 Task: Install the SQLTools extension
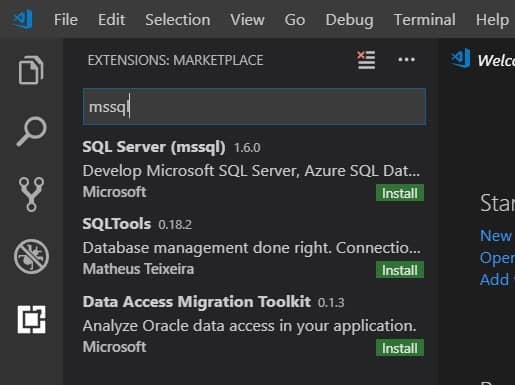click(x=400, y=270)
